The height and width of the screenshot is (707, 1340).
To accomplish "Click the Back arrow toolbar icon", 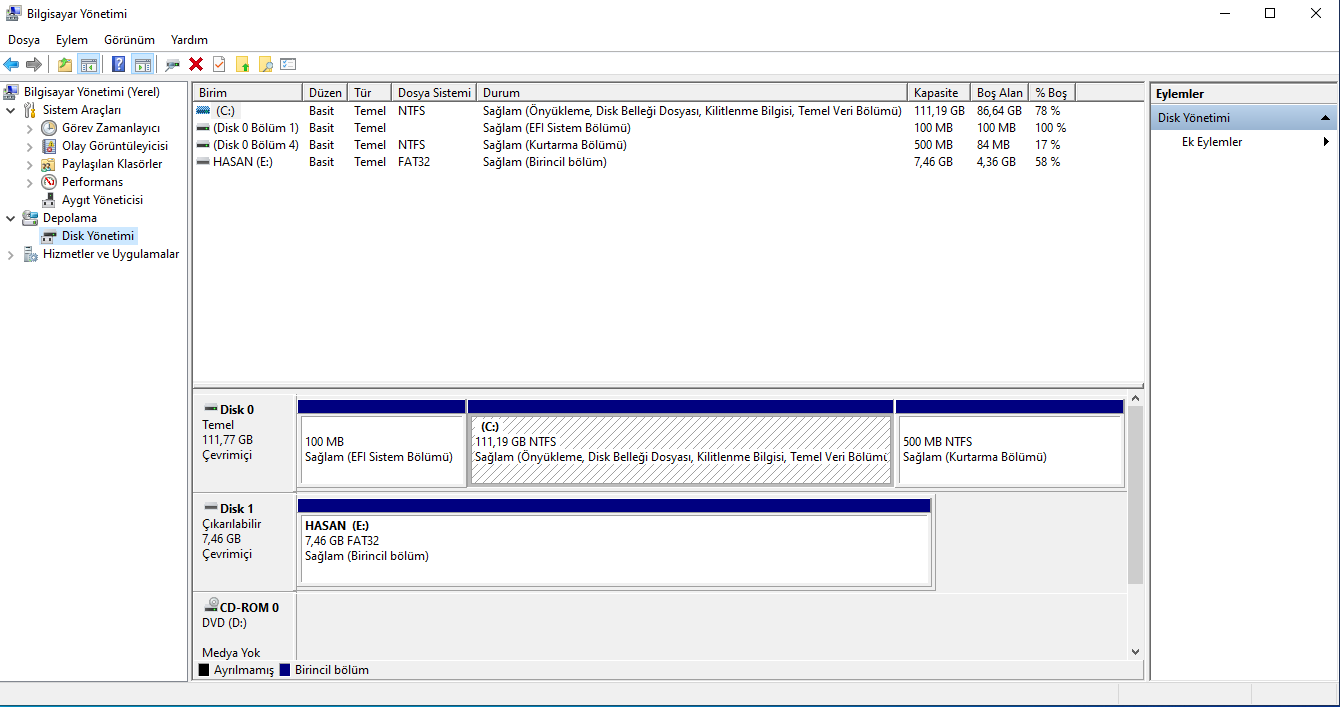I will pos(11,64).
